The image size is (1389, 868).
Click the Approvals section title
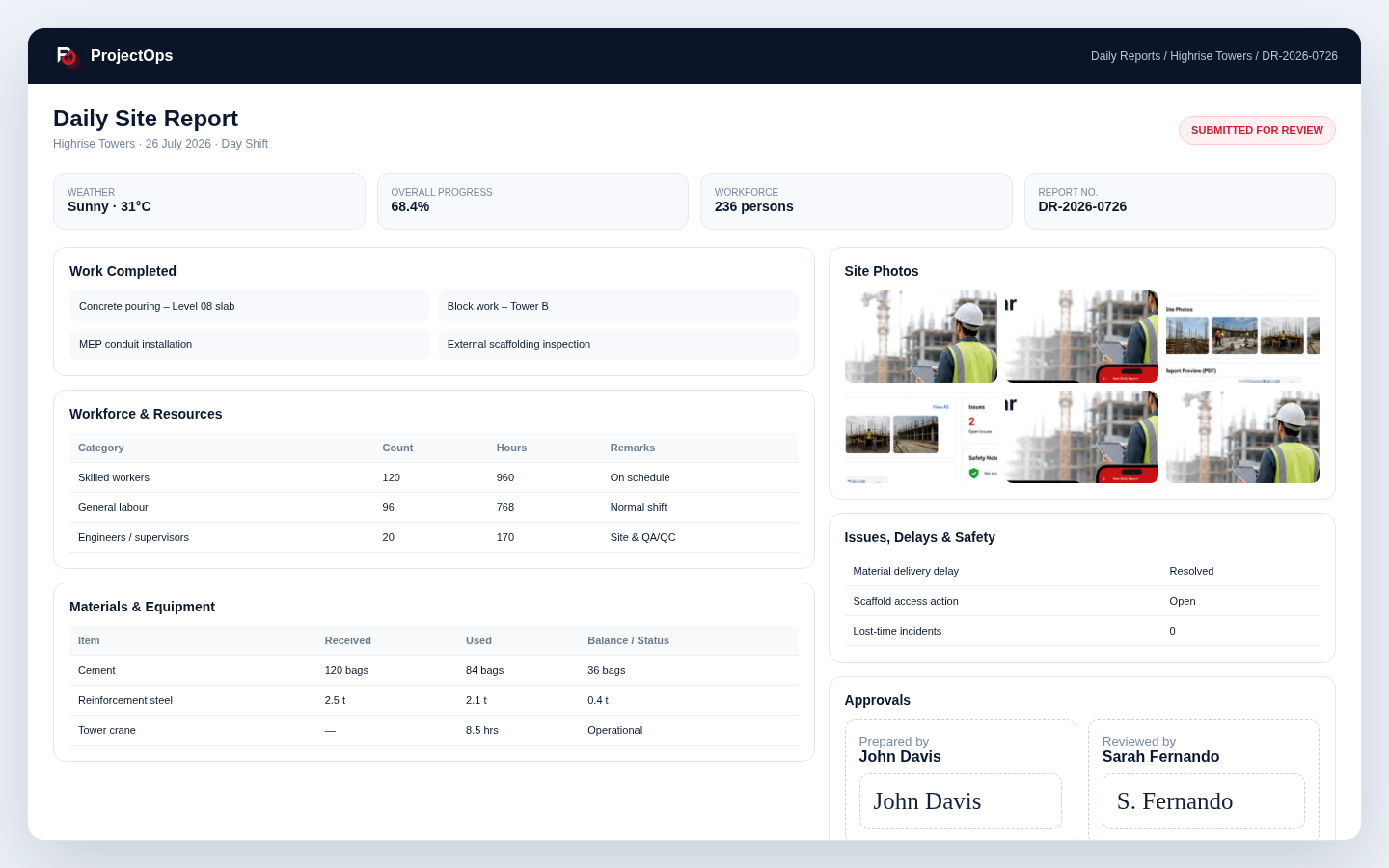coord(877,700)
